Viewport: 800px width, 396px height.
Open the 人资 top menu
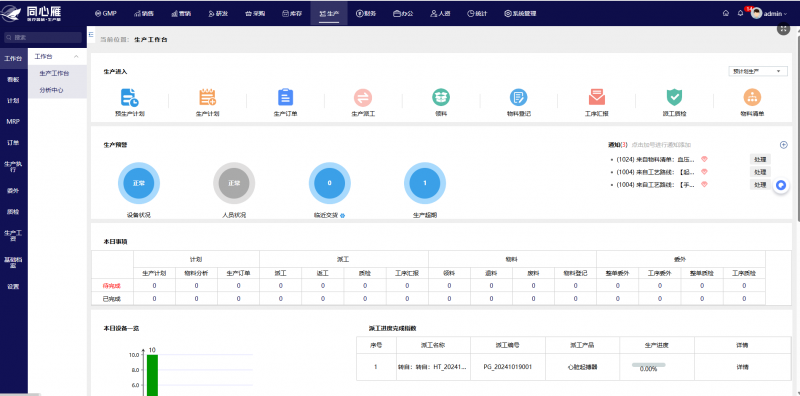click(x=440, y=13)
